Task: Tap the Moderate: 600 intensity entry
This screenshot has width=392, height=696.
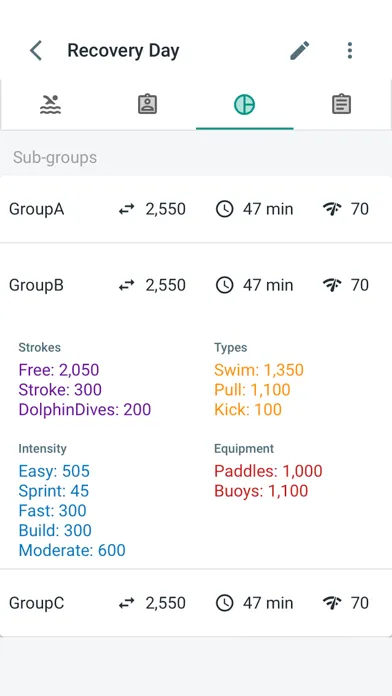Action: coord(72,550)
